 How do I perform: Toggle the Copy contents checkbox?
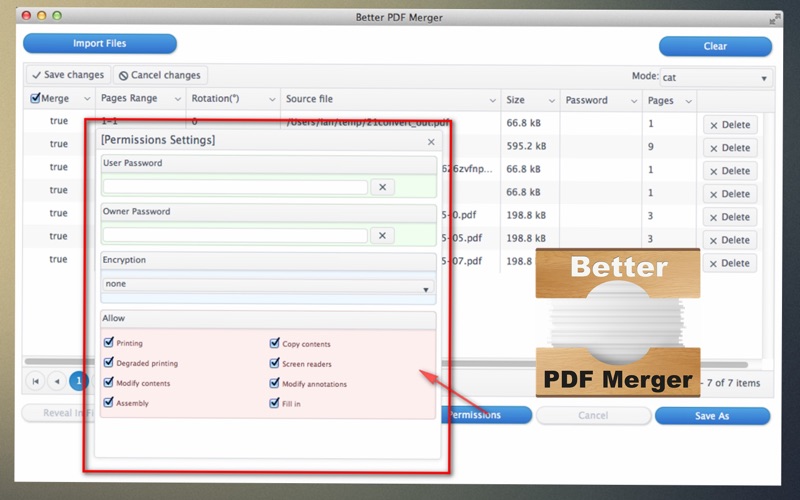(274, 343)
